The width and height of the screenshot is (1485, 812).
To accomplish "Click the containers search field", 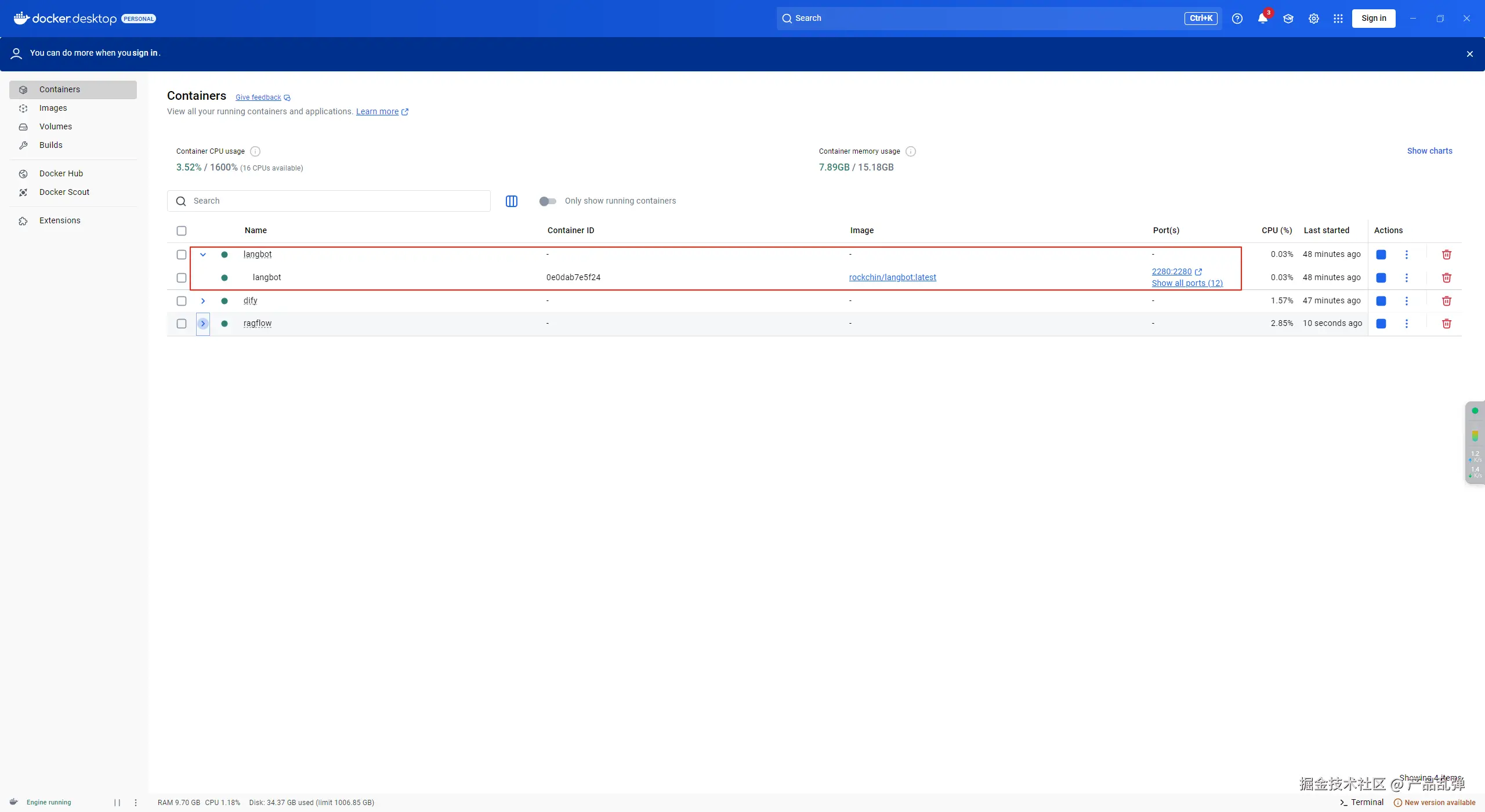I will pyautogui.click(x=336, y=201).
